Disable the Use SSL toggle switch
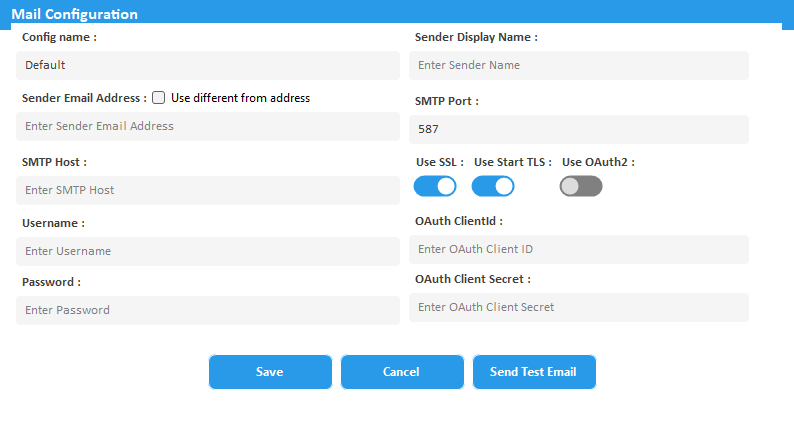The height and width of the screenshot is (447, 794). click(x=435, y=186)
